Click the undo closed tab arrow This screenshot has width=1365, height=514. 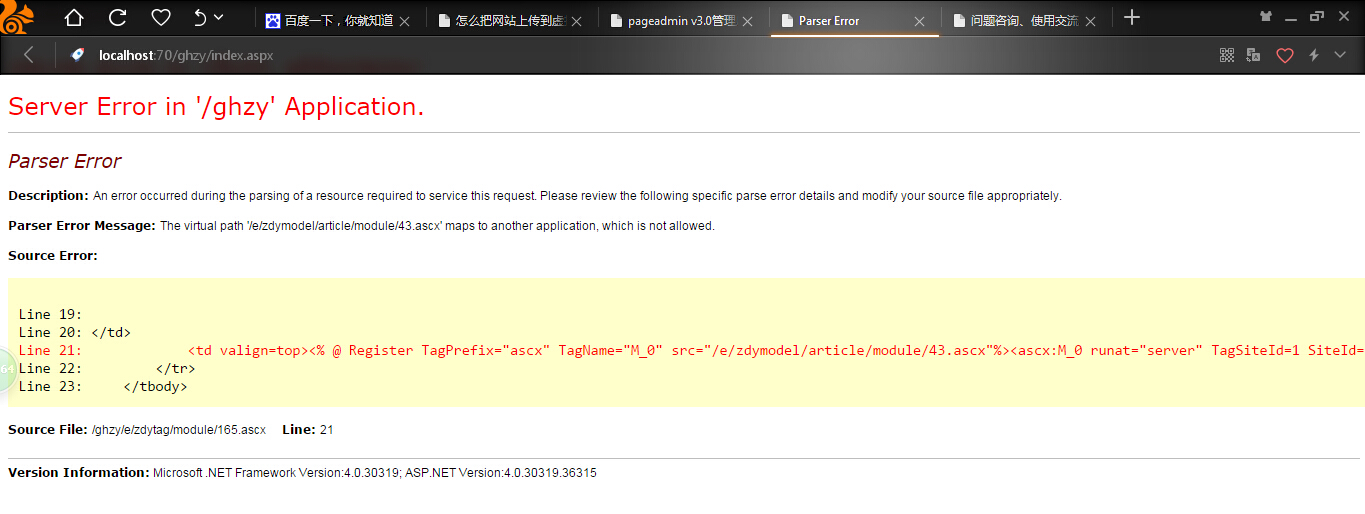(199, 17)
